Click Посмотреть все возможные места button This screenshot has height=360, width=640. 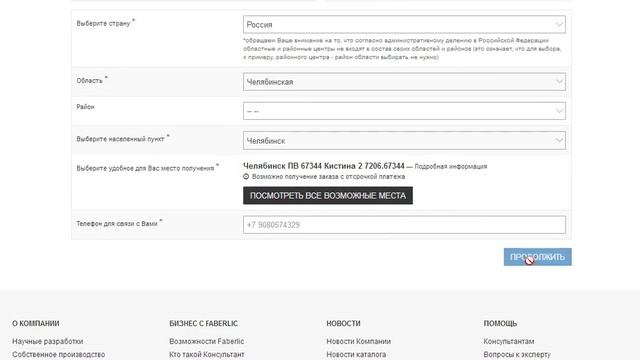pyautogui.click(x=328, y=196)
